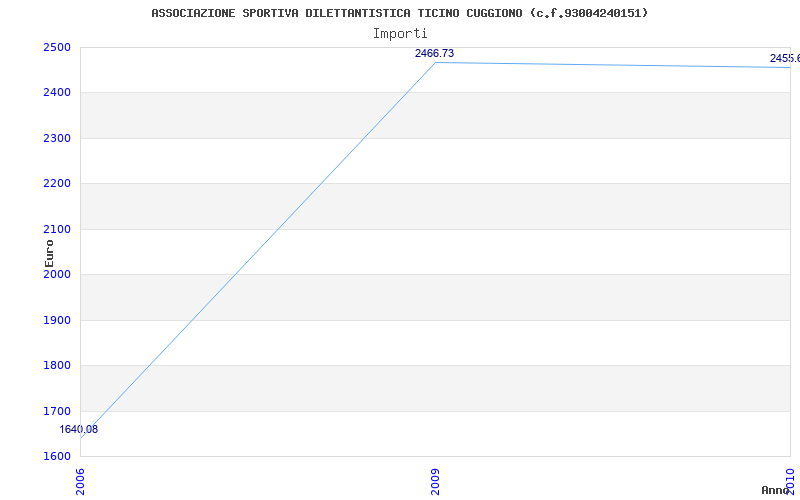Click the 2100 y-axis tick label
The height and width of the screenshot is (500, 800).
[57, 229]
